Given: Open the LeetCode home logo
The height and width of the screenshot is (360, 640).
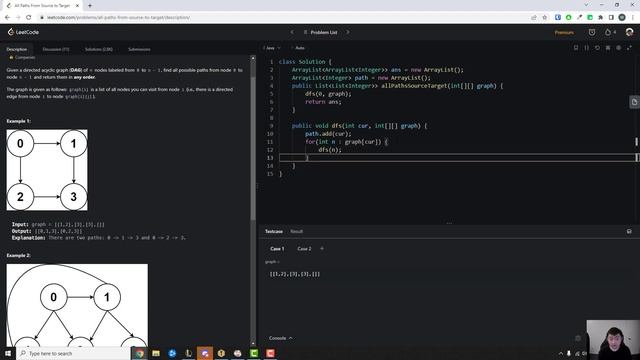Looking at the screenshot, I should 23,32.
